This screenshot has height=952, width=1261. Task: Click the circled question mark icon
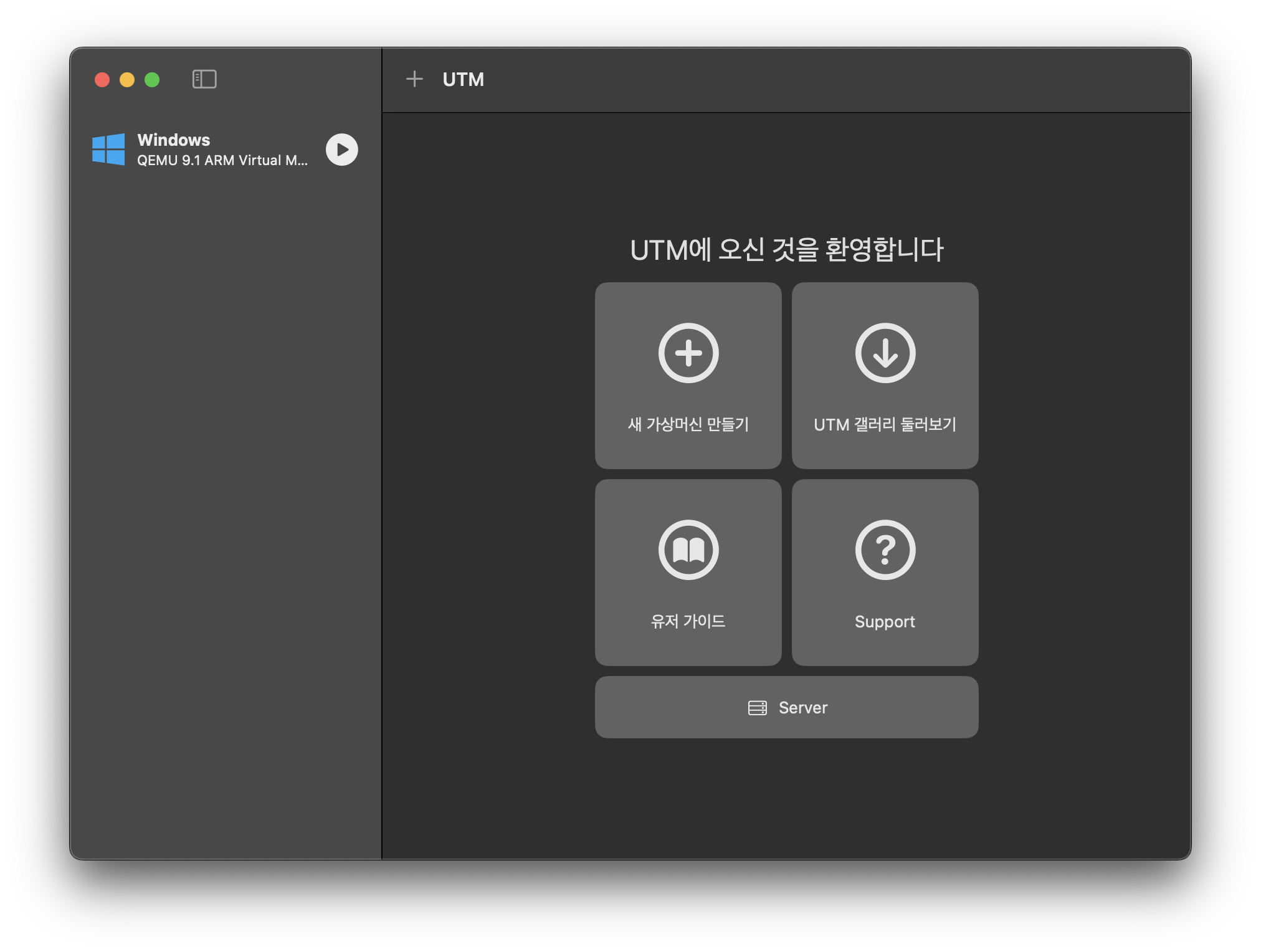885,550
